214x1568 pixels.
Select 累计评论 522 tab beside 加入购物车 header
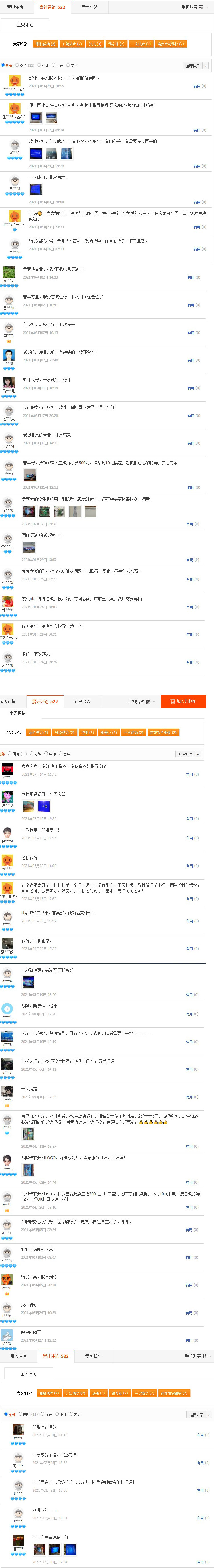point(45,701)
